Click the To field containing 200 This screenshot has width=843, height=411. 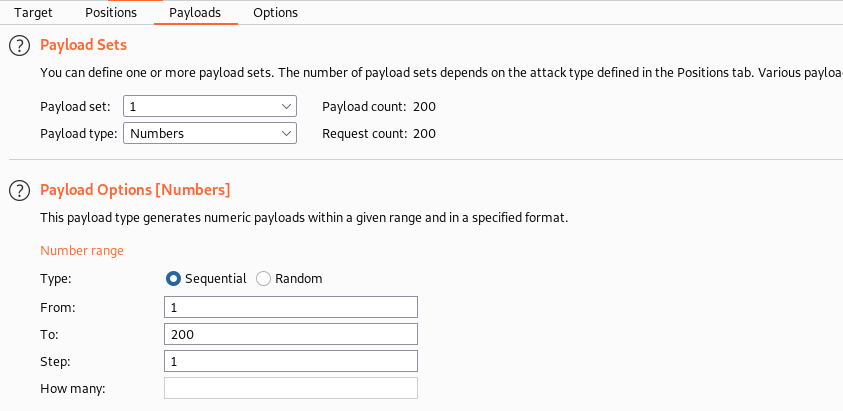[x=290, y=334]
